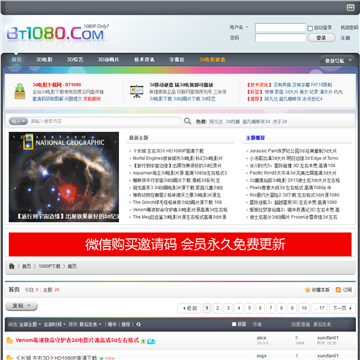Open the quick navigation dropdown
This screenshot has height=360, width=360.
pos(337,61)
